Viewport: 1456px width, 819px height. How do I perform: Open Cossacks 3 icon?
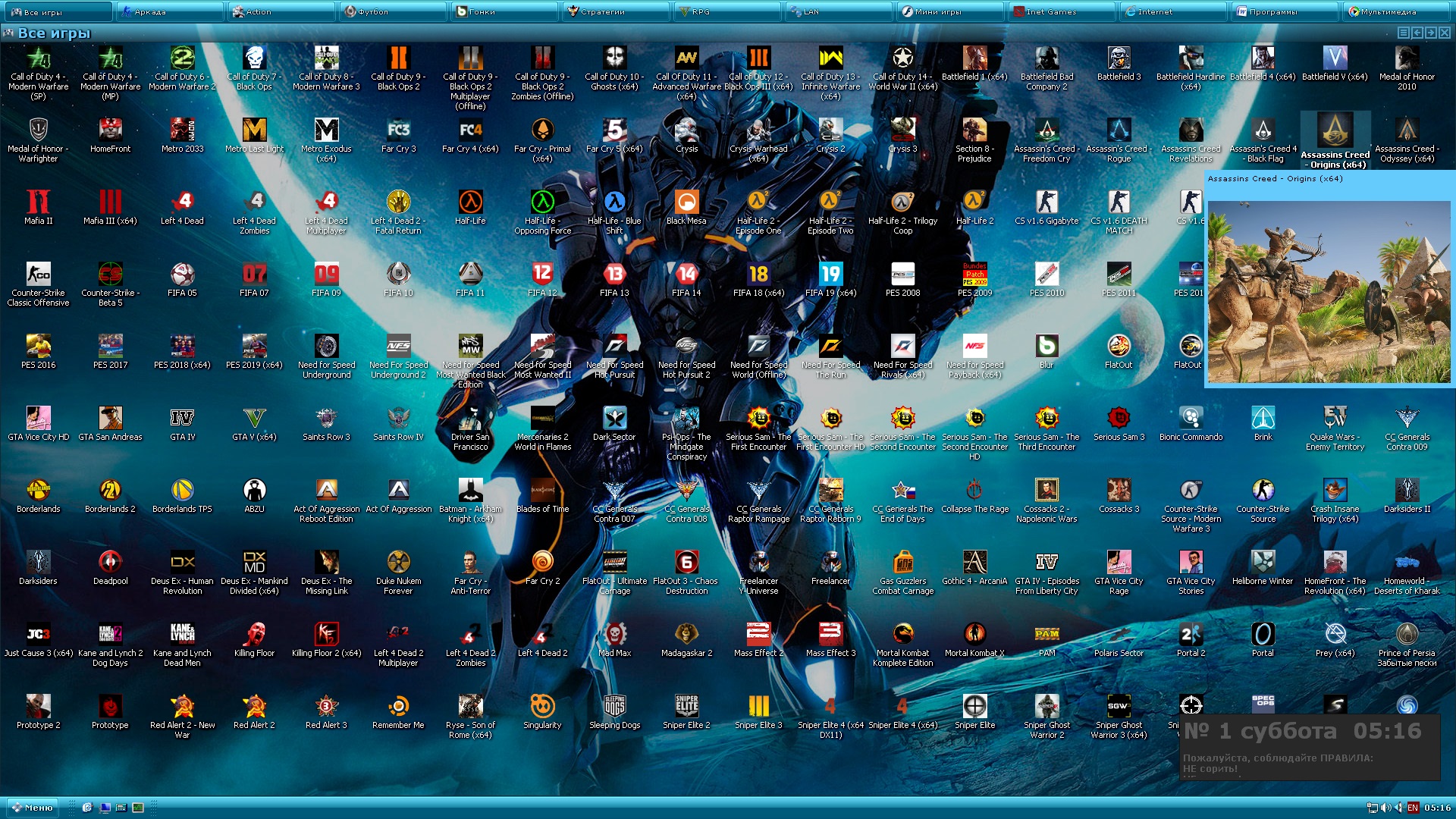tap(1119, 496)
